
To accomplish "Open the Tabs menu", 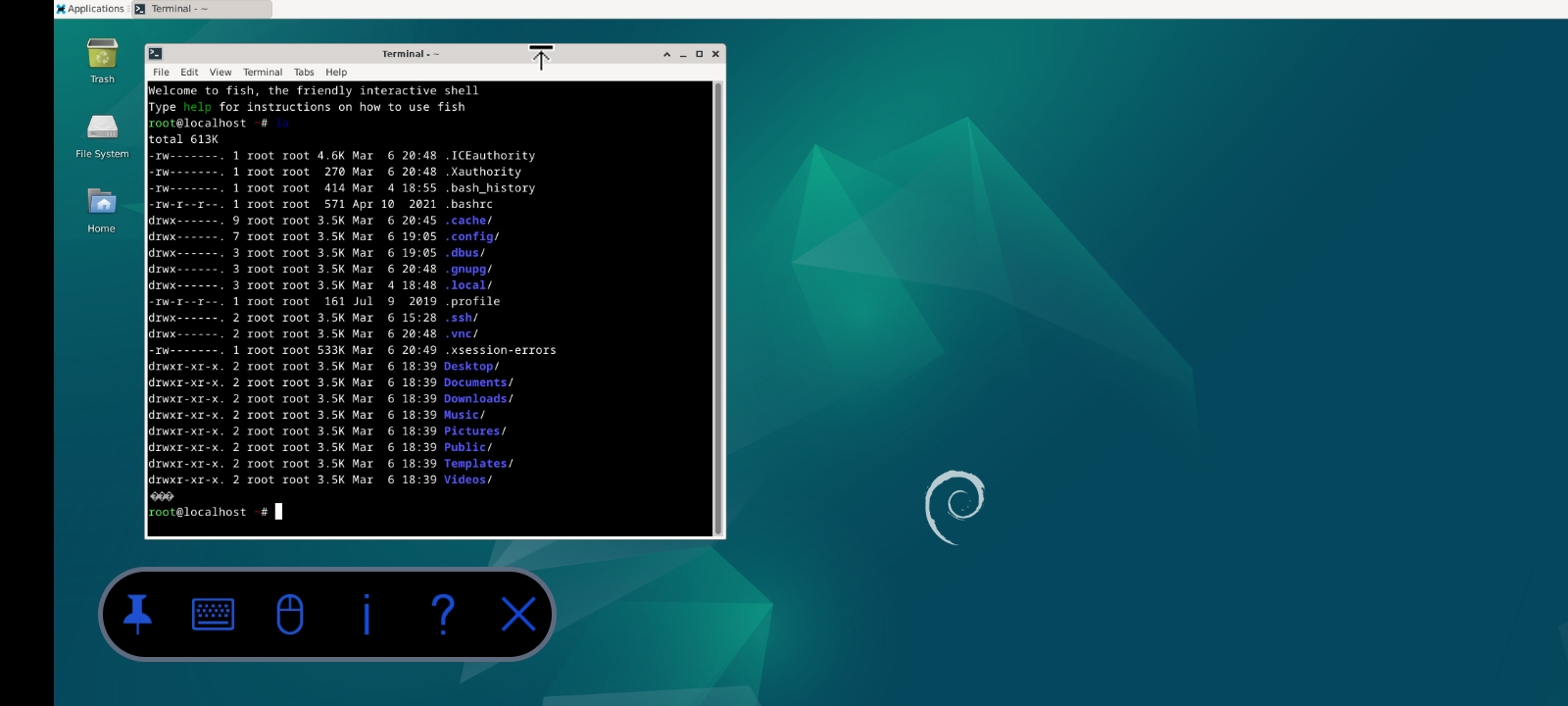I will click(304, 73).
